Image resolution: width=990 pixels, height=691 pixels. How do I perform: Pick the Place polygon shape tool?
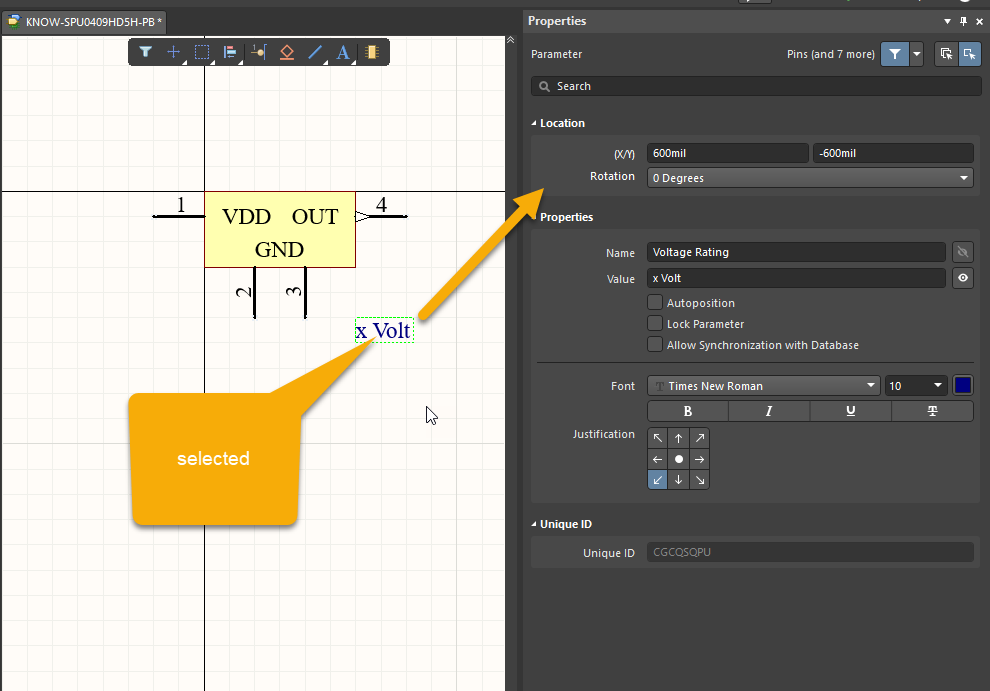tap(287, 52)
